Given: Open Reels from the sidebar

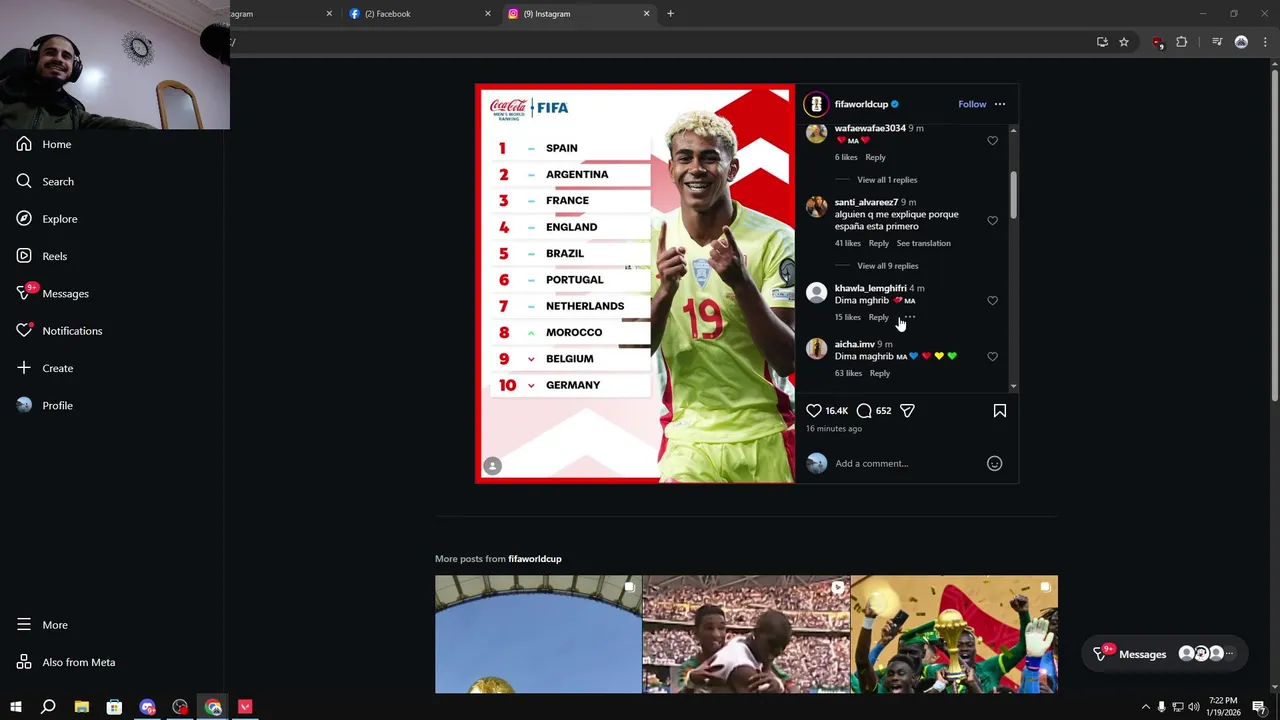Looking at the screenshot, I should coord(42,256).
